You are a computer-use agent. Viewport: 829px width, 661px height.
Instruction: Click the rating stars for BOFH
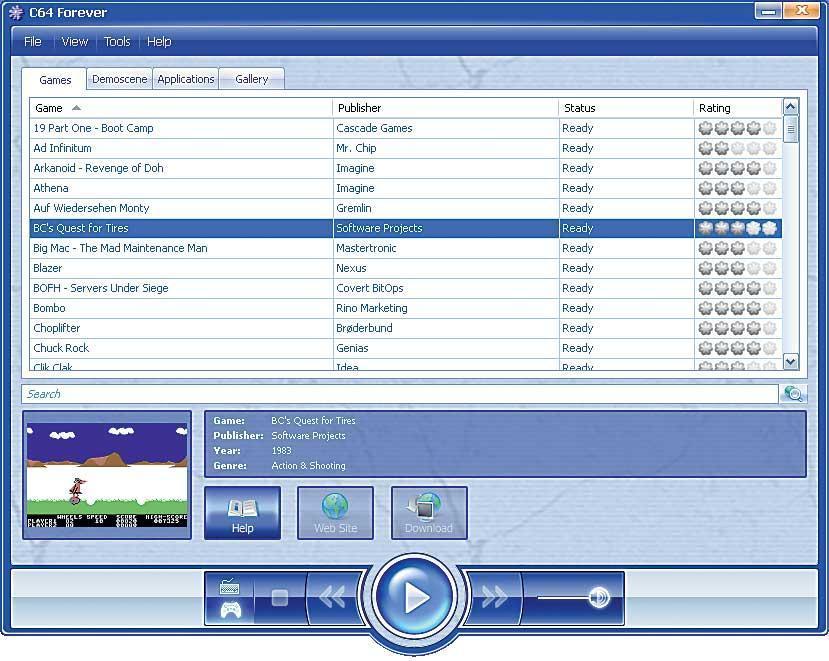point(738,288)
